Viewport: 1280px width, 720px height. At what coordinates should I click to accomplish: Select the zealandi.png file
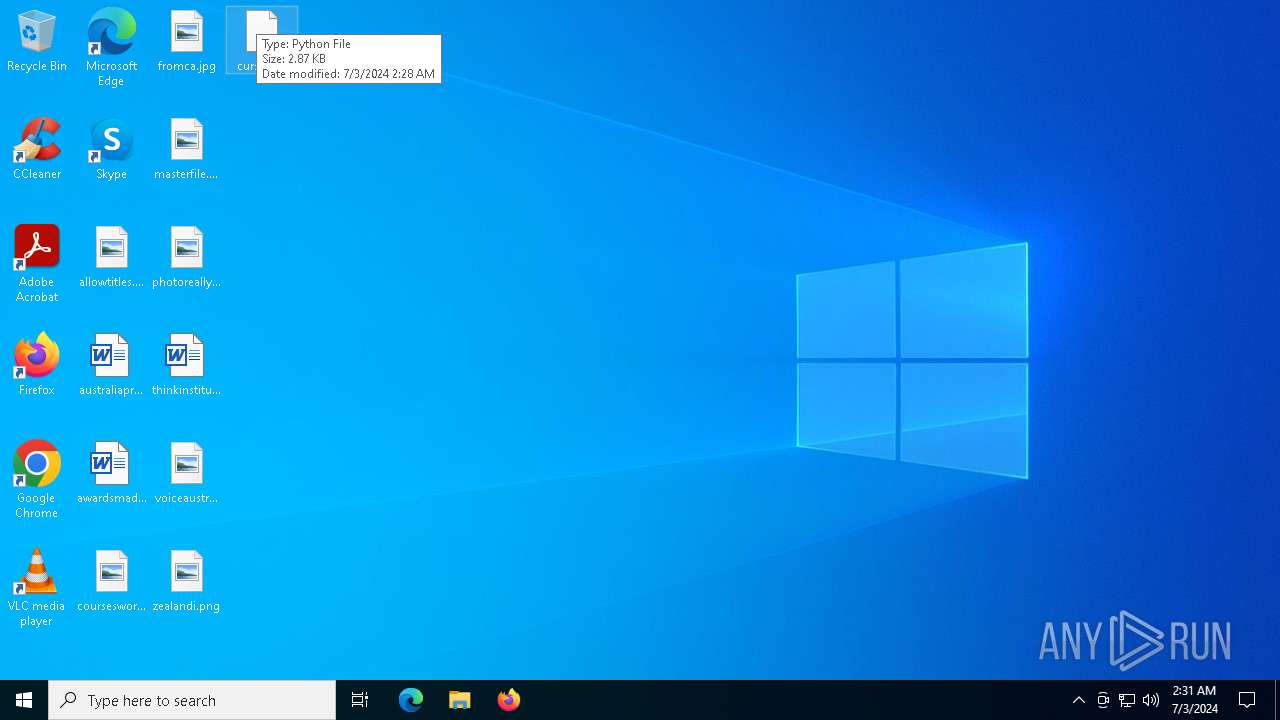point(187,581)
